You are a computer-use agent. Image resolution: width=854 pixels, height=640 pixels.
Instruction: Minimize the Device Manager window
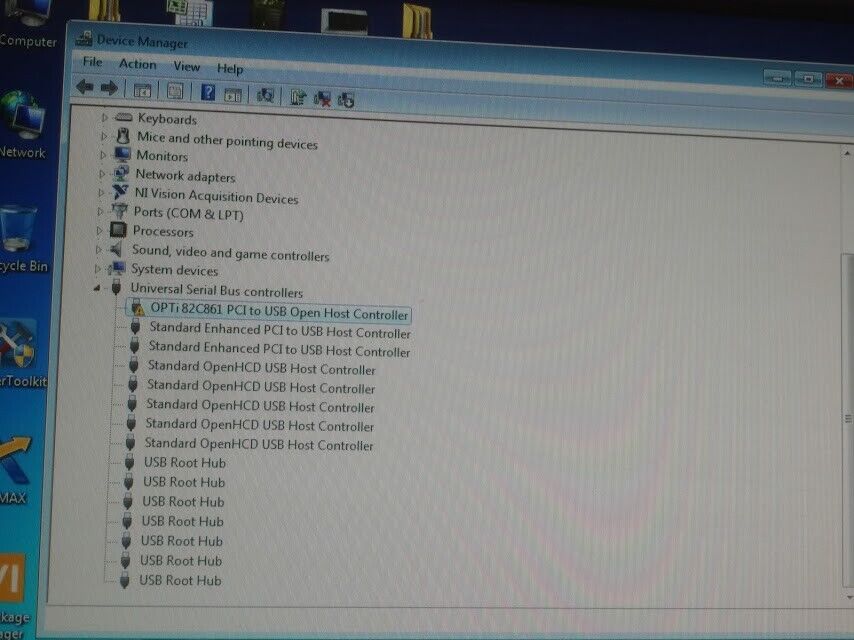pyautogui.click(x=777, y=79)
